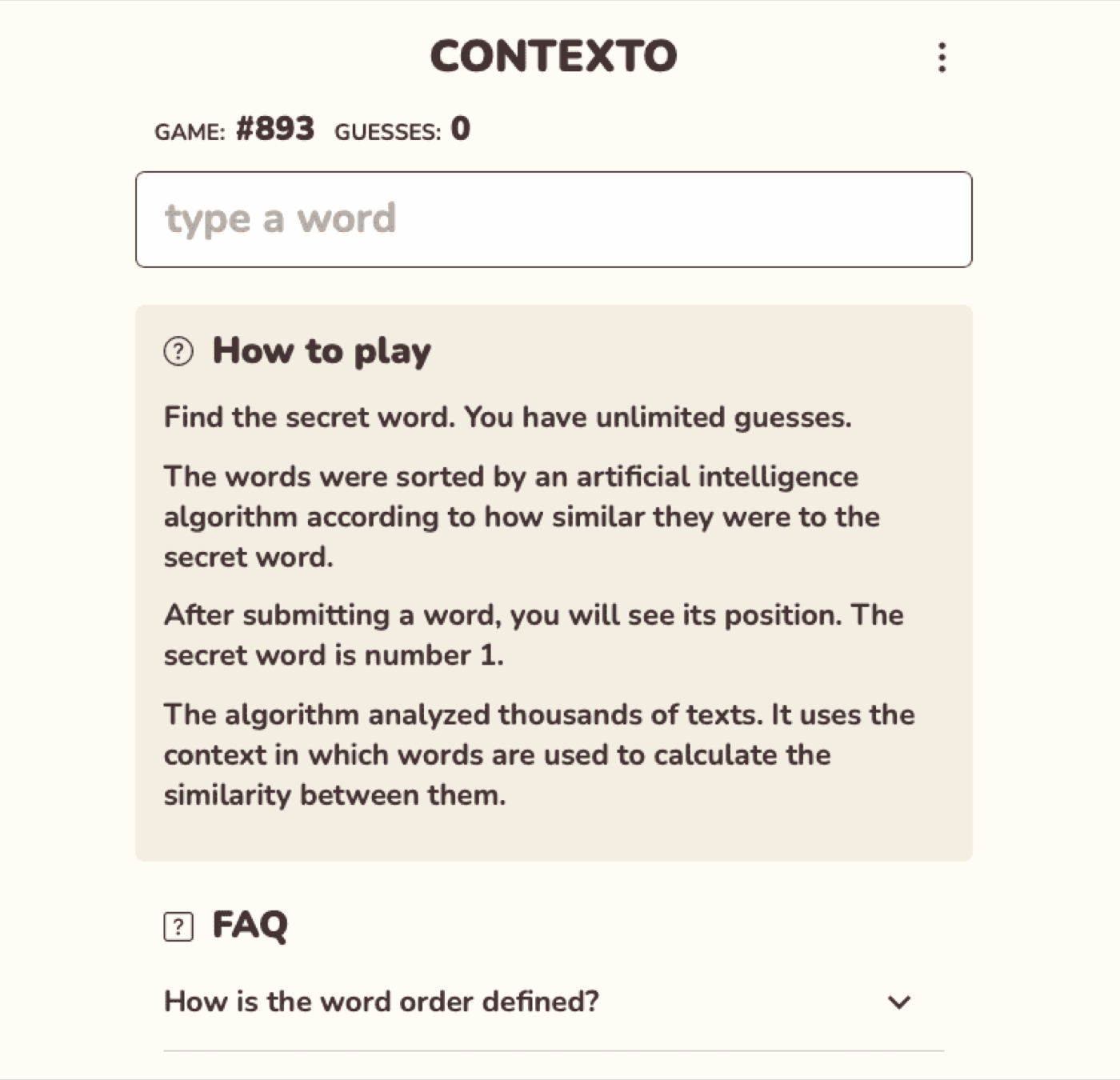Screen dimensions: 1120x1080
Task: Click the "How to play" heading
Action: [322, 350]
